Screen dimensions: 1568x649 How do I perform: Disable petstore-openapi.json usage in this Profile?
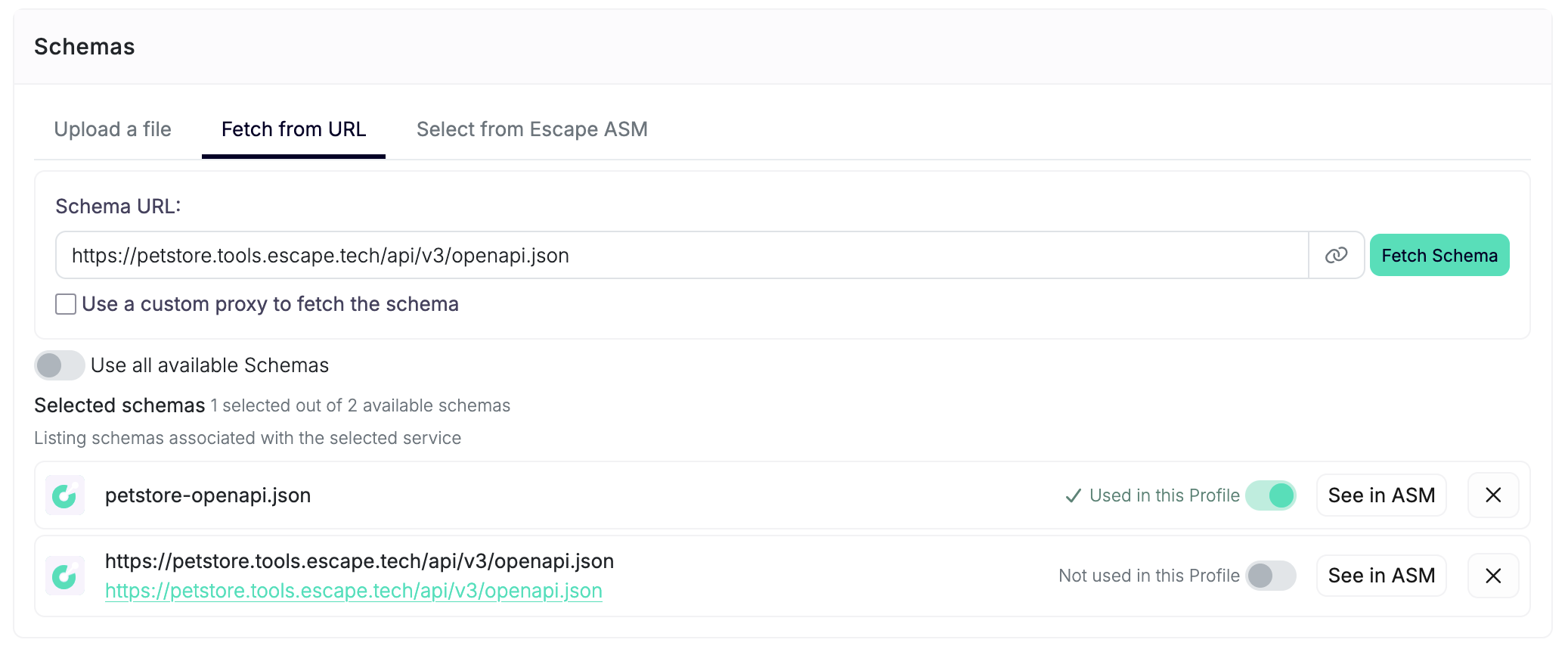(1271, 495)
